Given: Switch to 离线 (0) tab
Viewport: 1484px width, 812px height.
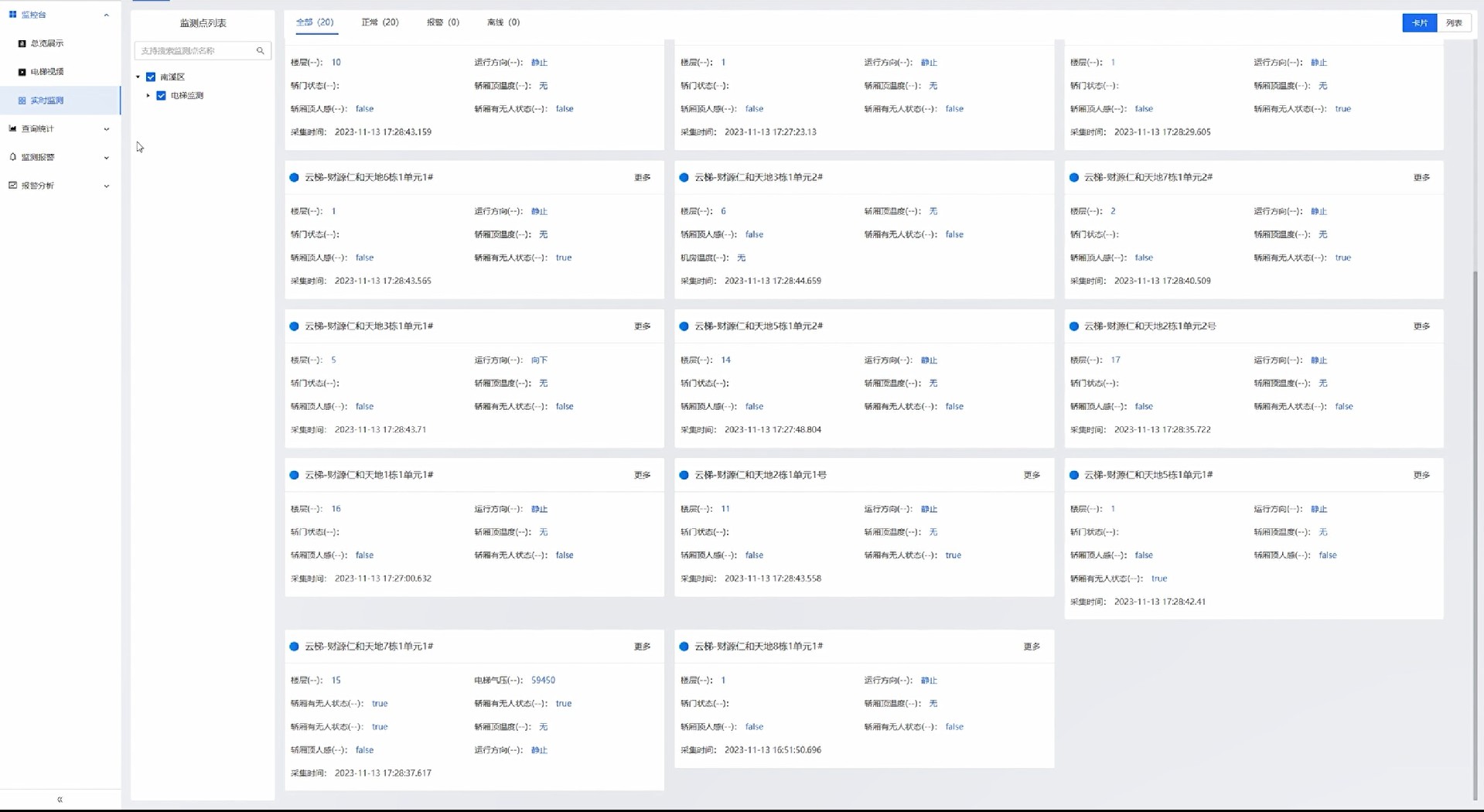Looking at the screenshot, I should [503, 22].
